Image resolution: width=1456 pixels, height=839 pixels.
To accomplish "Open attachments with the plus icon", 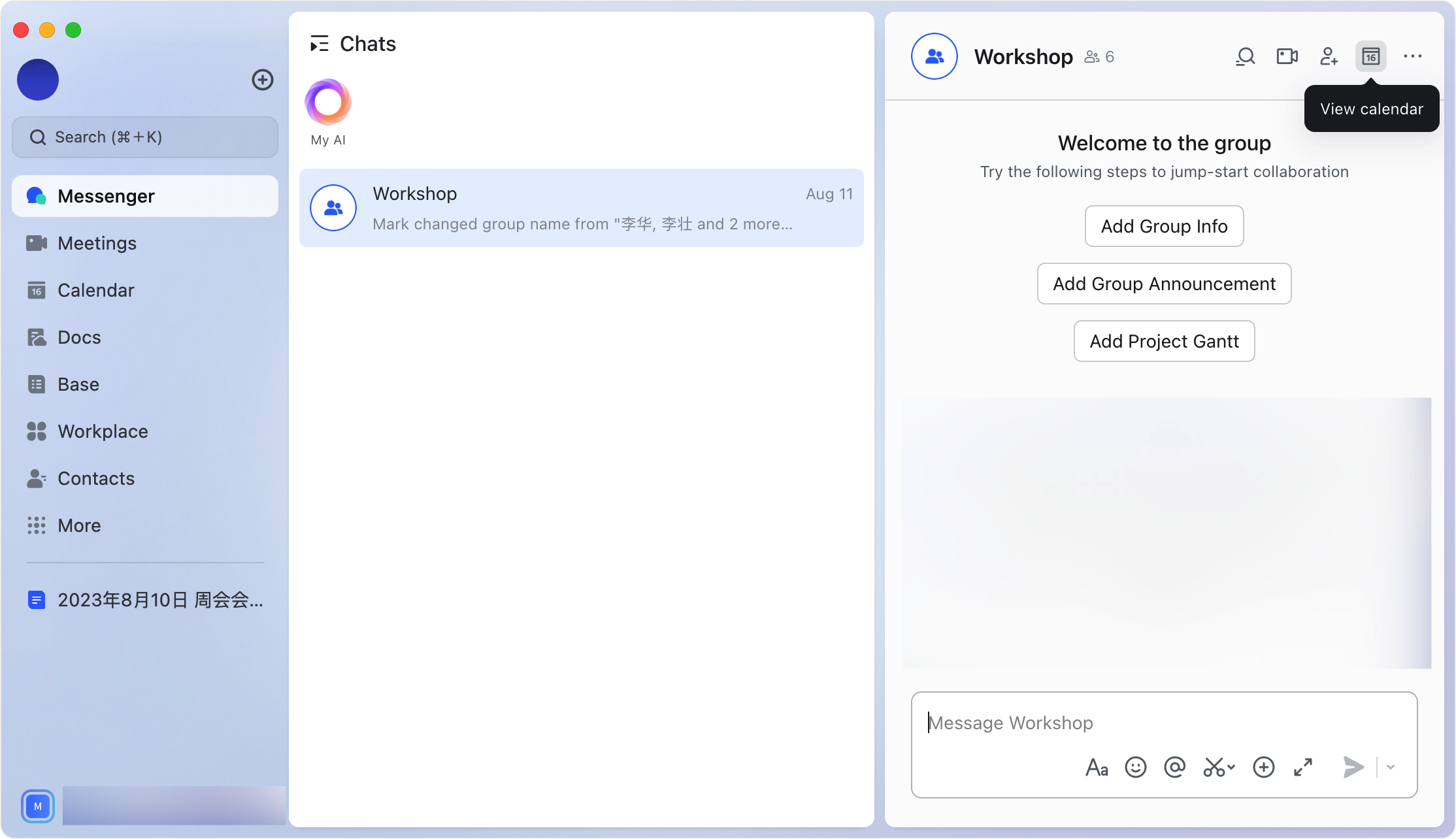I will tap(1263, 767).
